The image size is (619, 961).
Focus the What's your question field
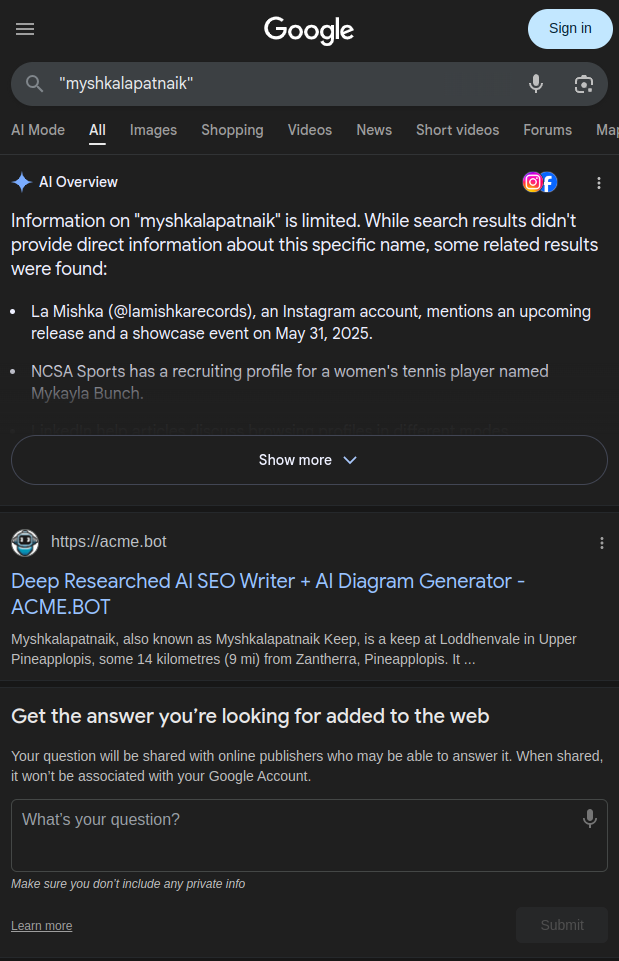310,835
